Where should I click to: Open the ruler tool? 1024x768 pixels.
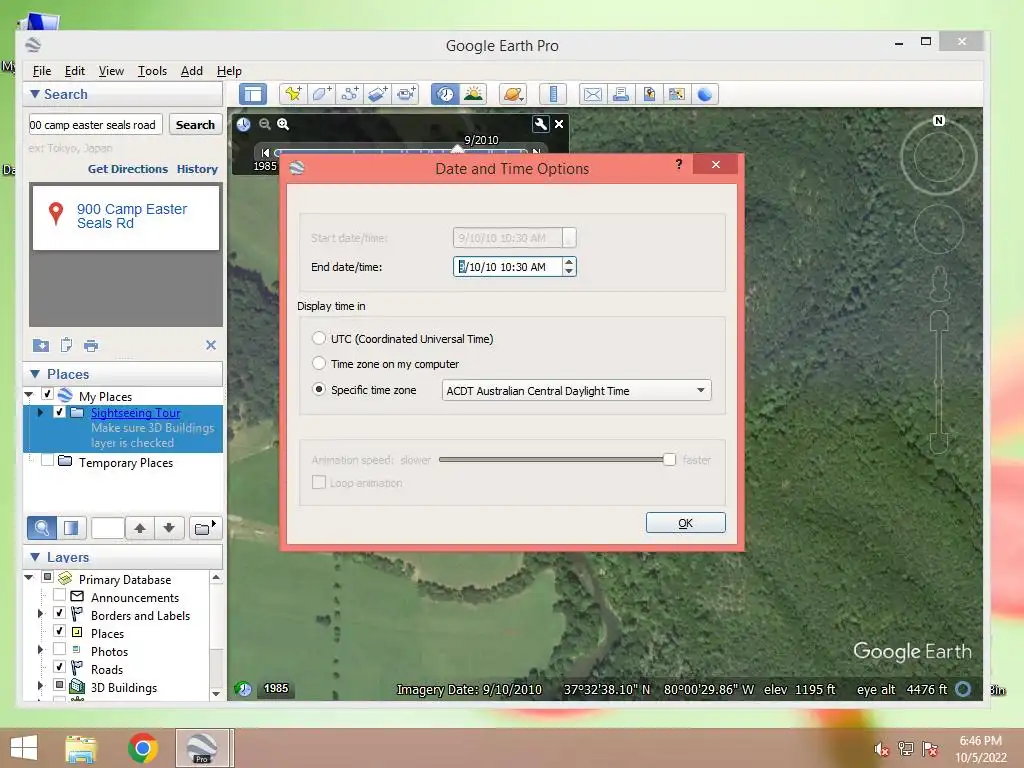[552, 94]
